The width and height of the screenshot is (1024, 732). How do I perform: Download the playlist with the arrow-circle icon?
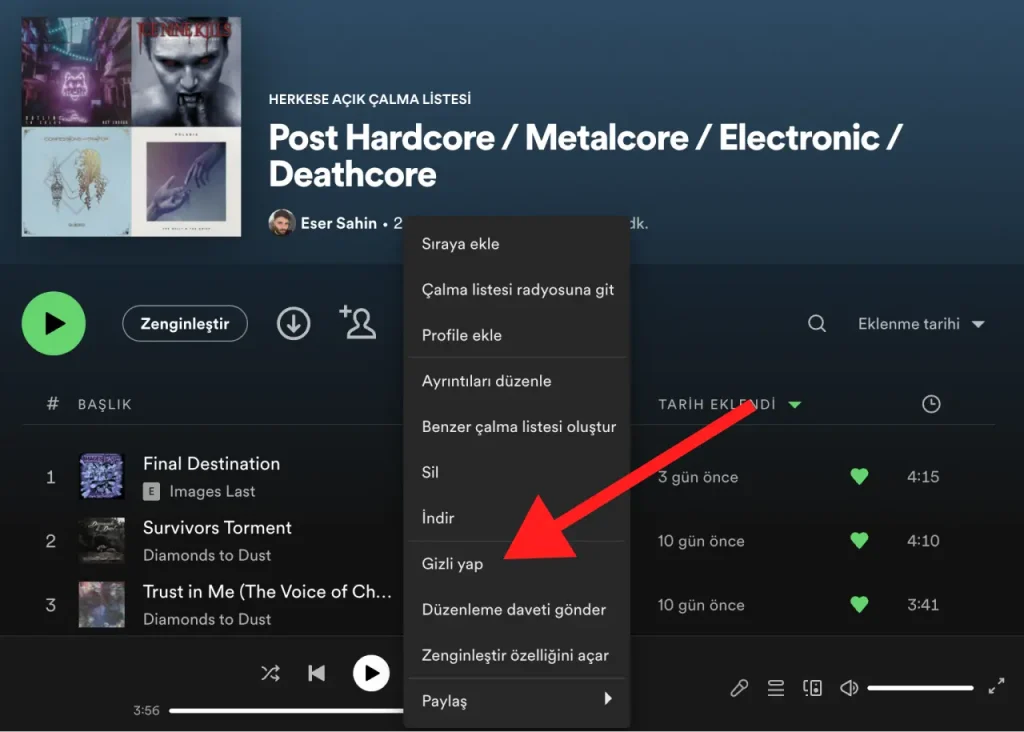(x=293, y=323)
